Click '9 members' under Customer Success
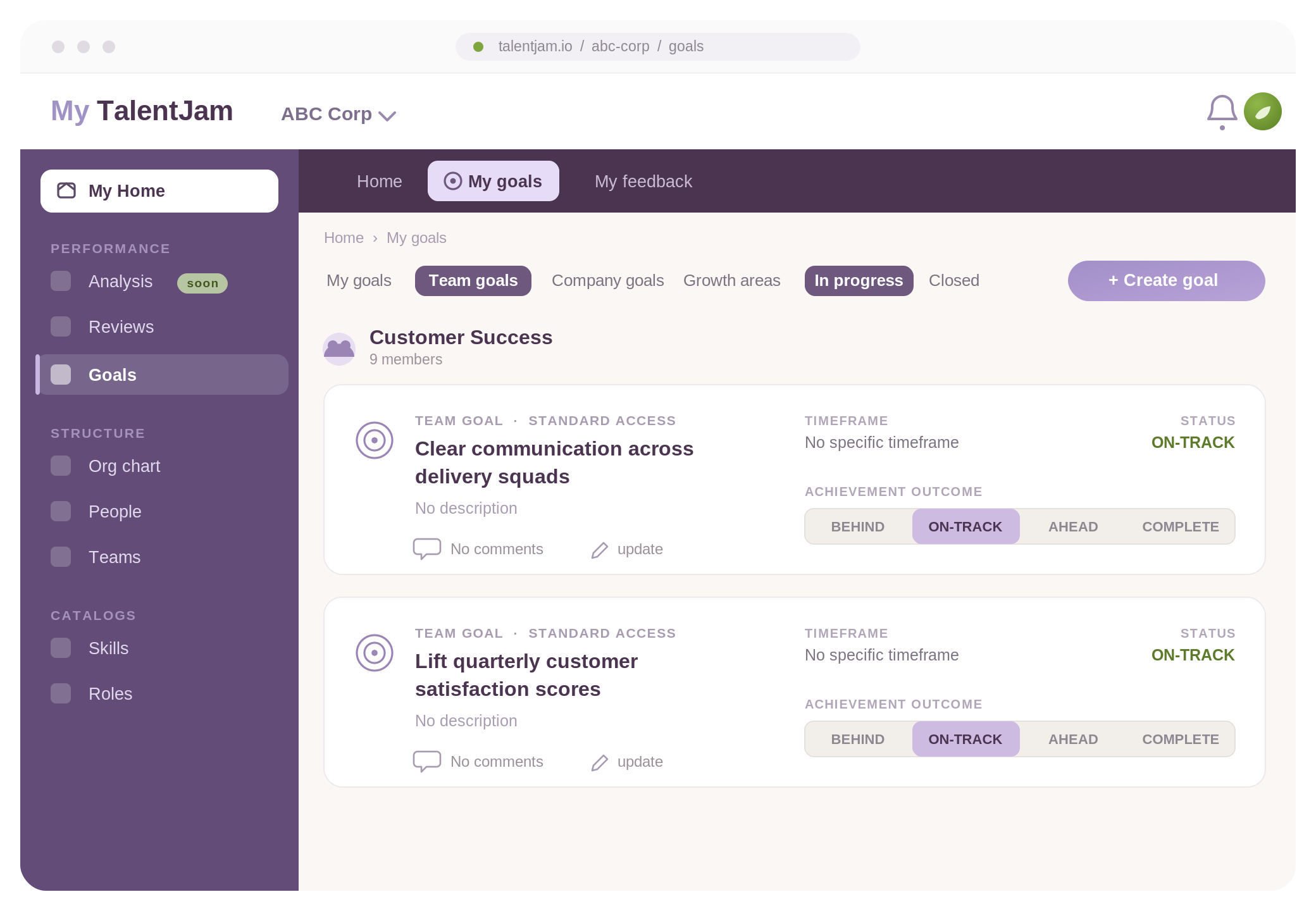 [x=406, y=359]
